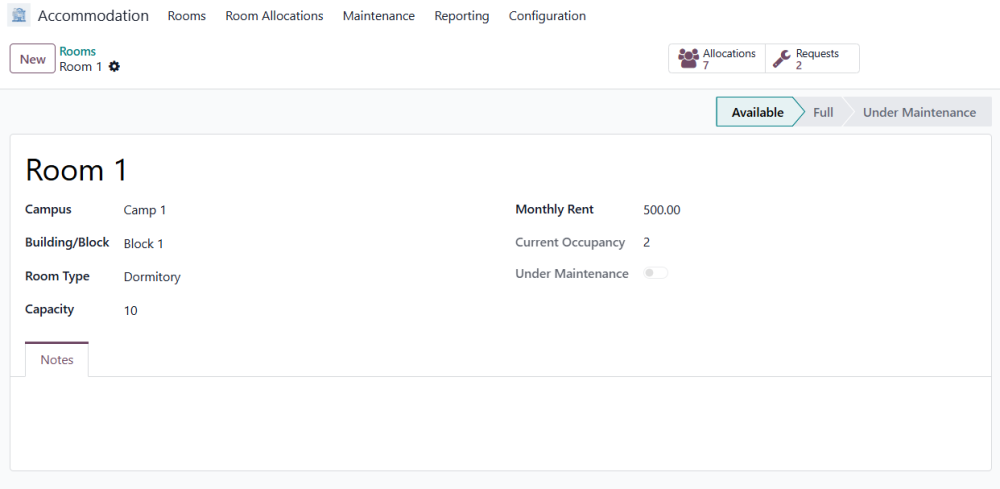This screenshot has width=1000, height=489.
Task: Set status to Full
Action: (823, 112)
